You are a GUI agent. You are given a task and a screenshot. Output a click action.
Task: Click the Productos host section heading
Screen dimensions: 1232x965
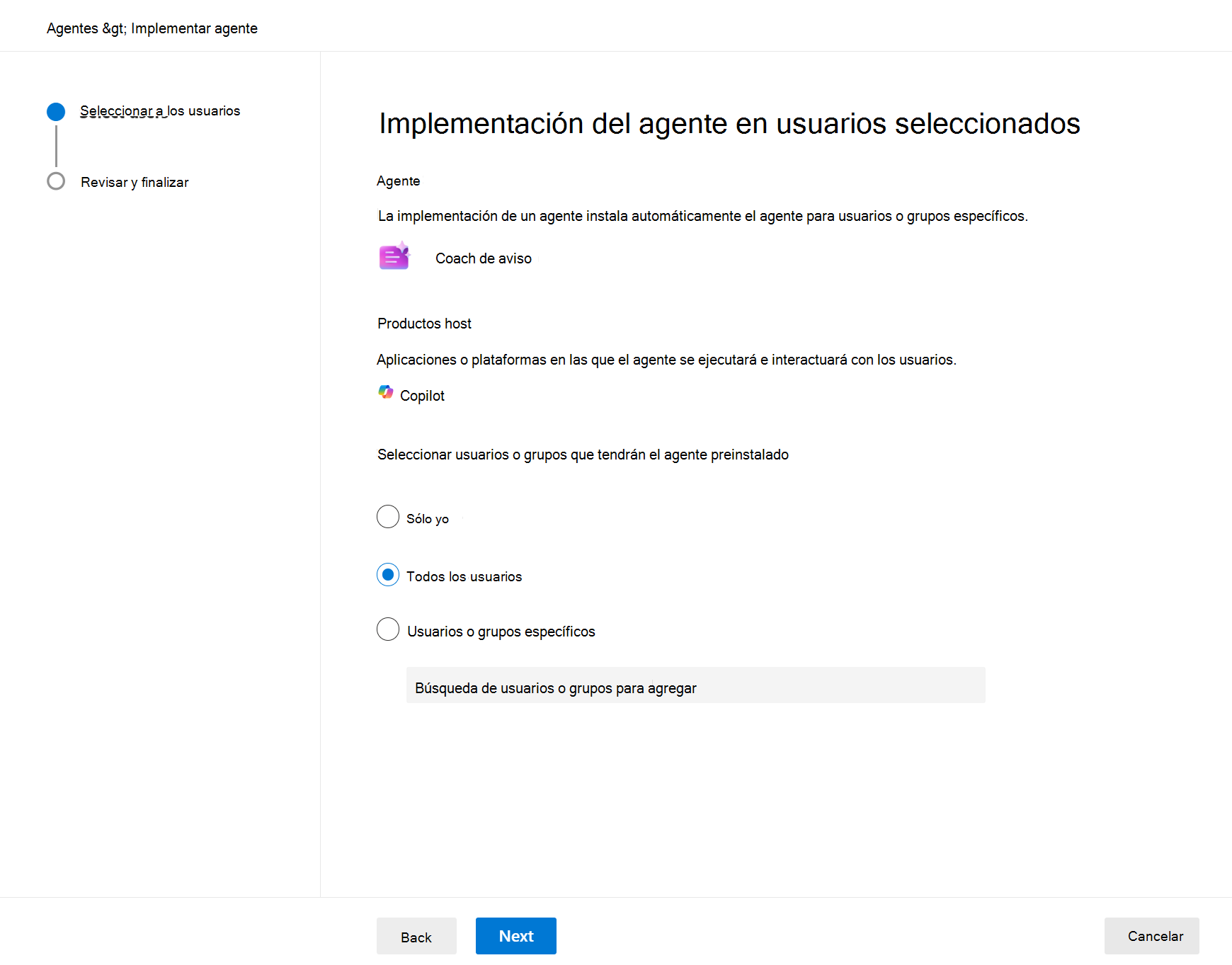tap(424, 324)
